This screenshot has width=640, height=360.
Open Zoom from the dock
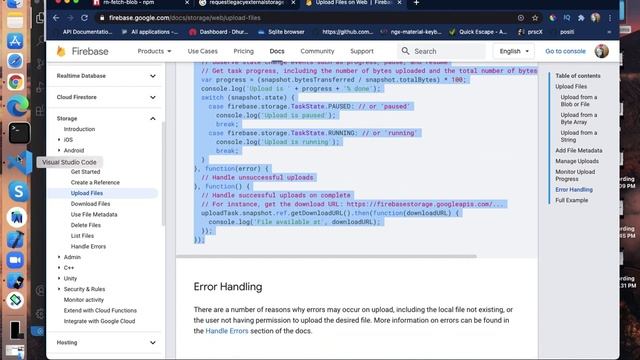click(x=15, y=260)
